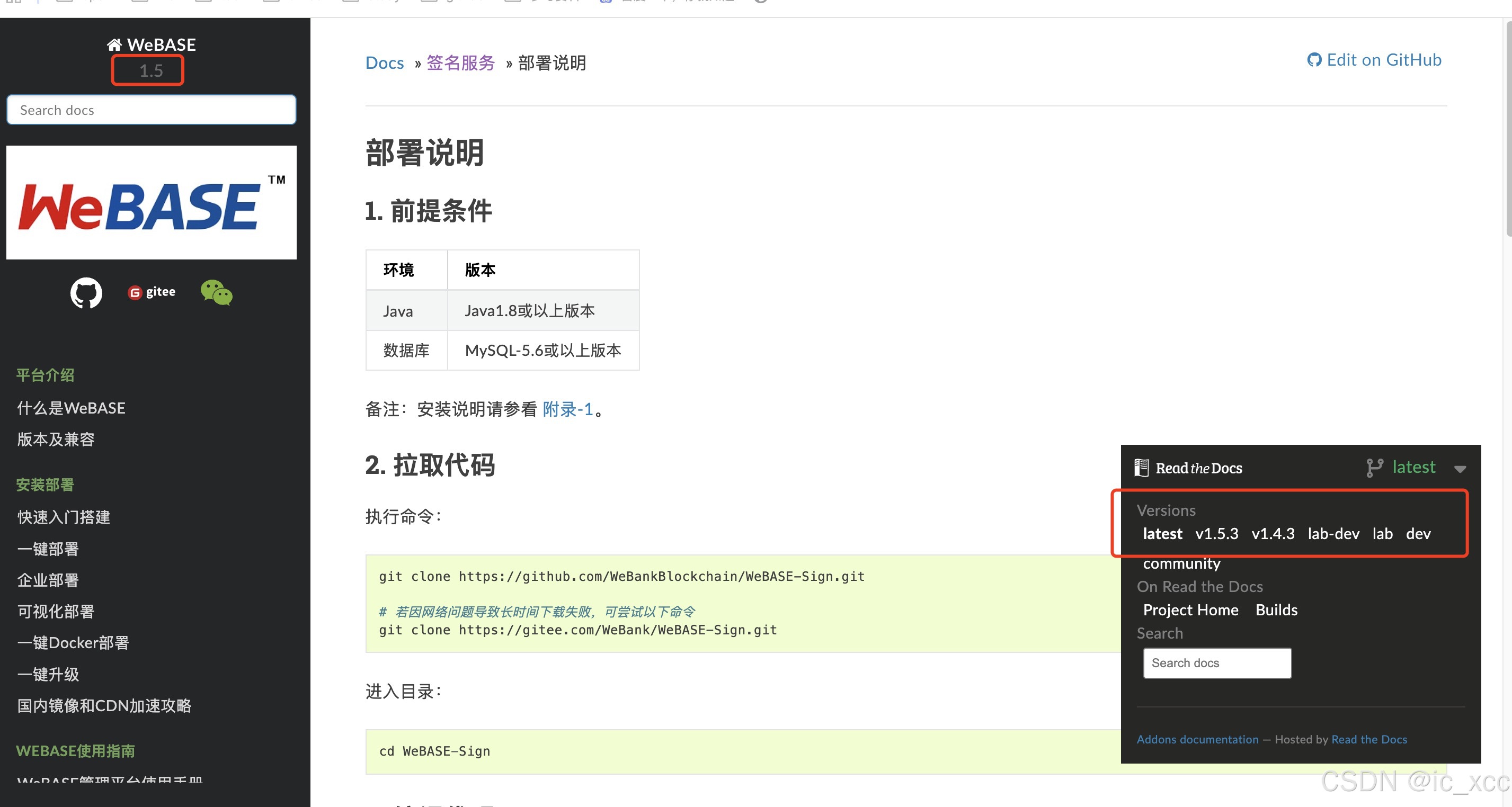Click the page vertical scrollbar
Screen dimensions: 1512x807
coord(1508,129)
